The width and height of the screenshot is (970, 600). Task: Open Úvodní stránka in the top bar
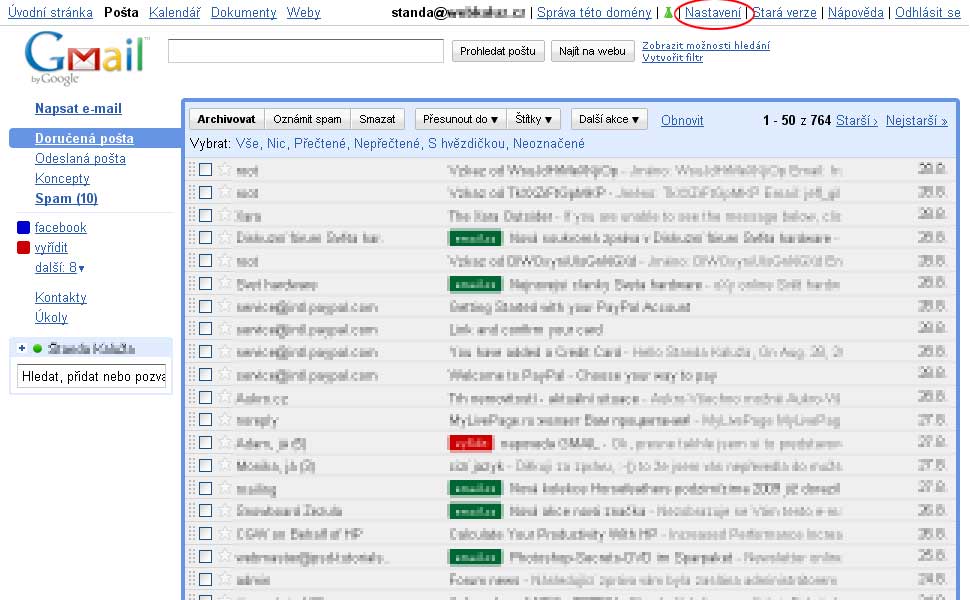pos(50,12)
